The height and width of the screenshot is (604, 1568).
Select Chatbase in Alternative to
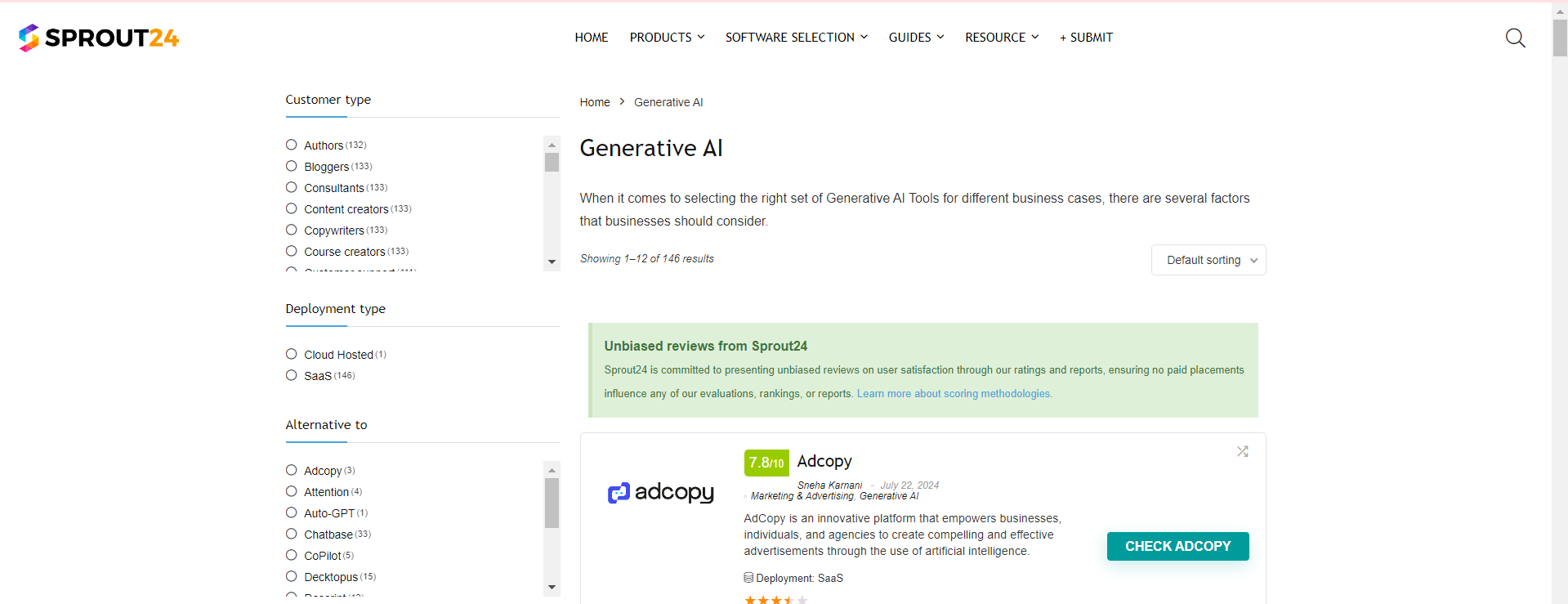point(292,535)
